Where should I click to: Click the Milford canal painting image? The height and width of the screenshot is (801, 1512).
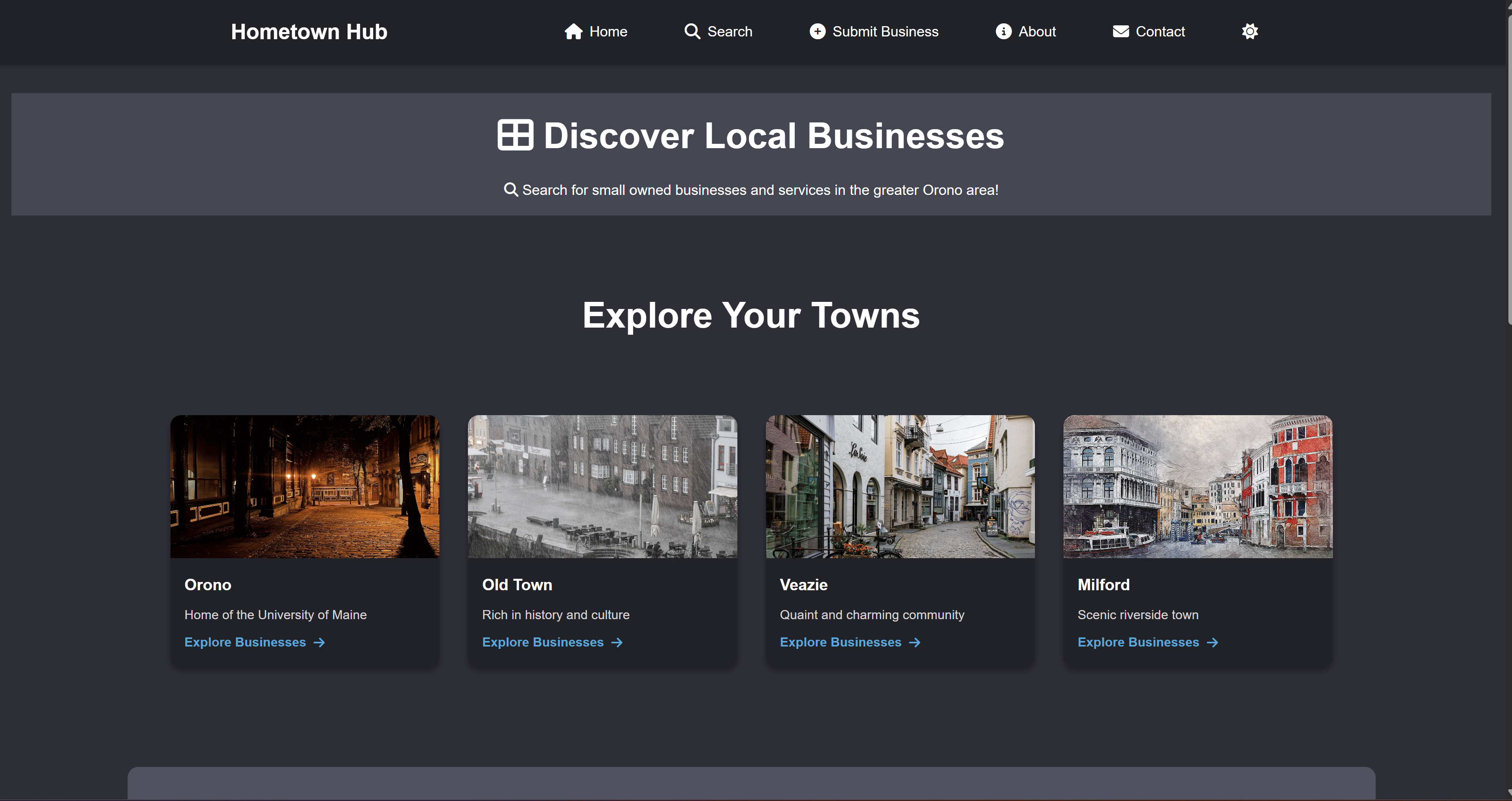pos(1198,486)
